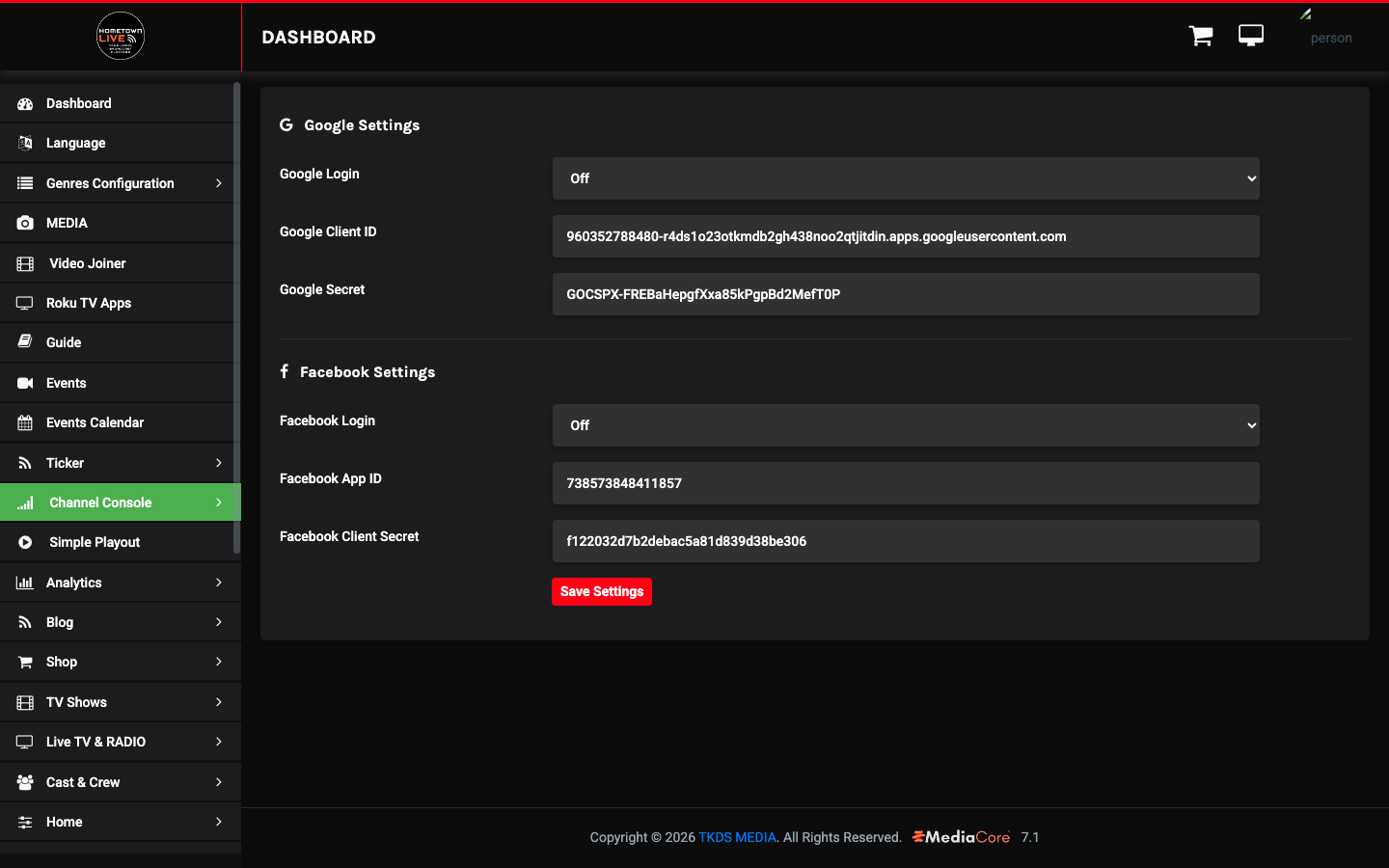
Task: Open the Google Login dropdown
Action: [x=906, y=178]
